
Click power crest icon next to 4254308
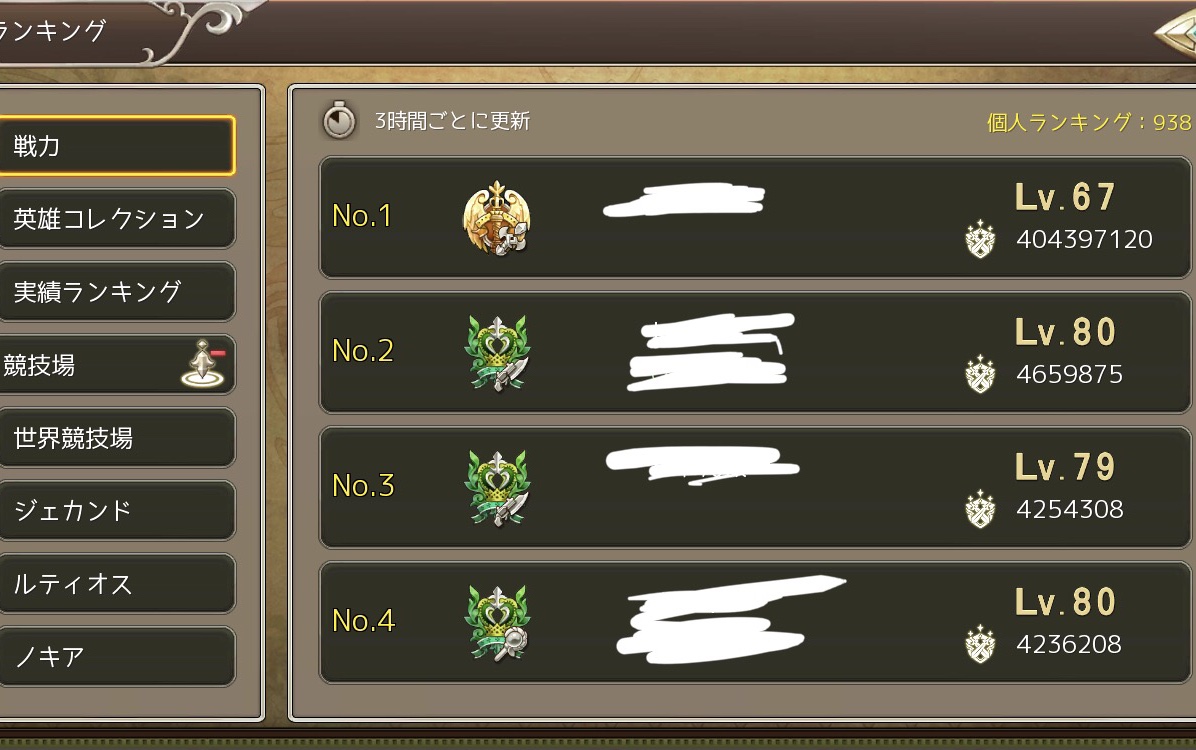point(980,510)
